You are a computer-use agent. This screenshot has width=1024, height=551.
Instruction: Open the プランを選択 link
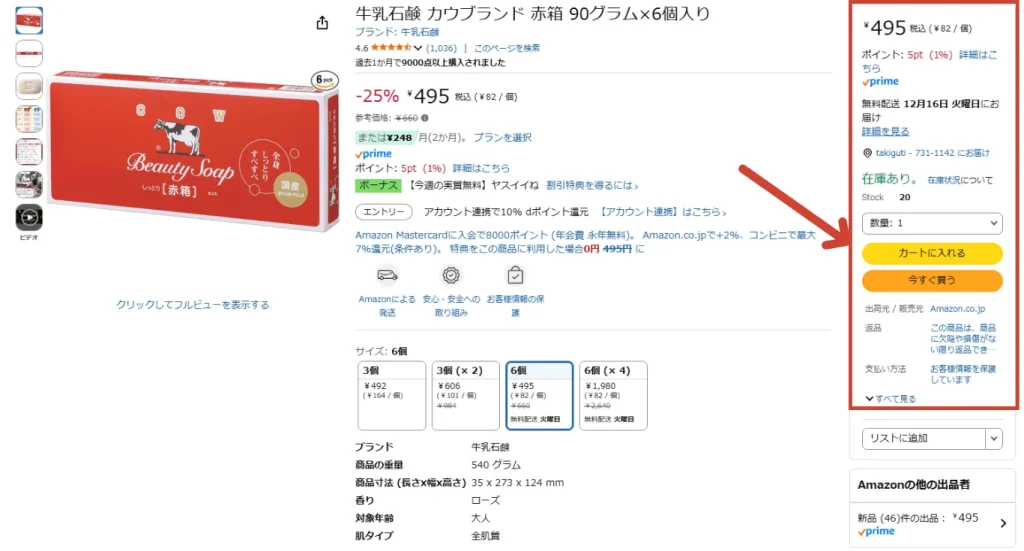click(x=502, y=138)
